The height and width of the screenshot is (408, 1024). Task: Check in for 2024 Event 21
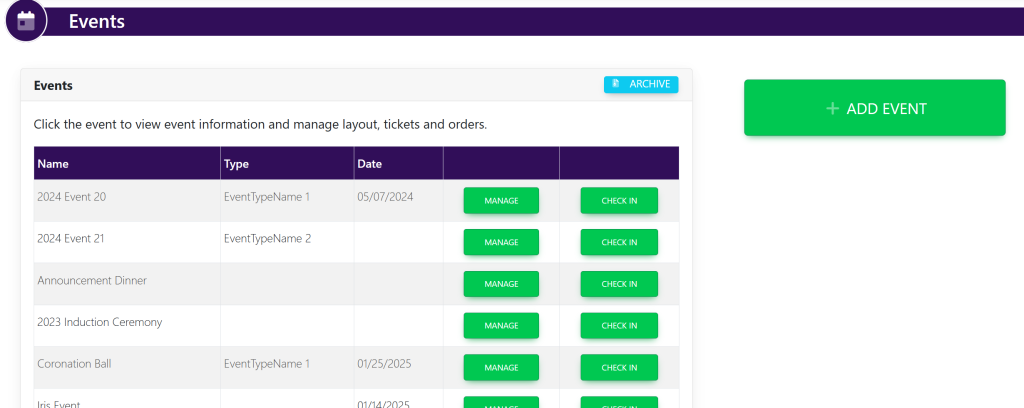click(x=619, y=242)
